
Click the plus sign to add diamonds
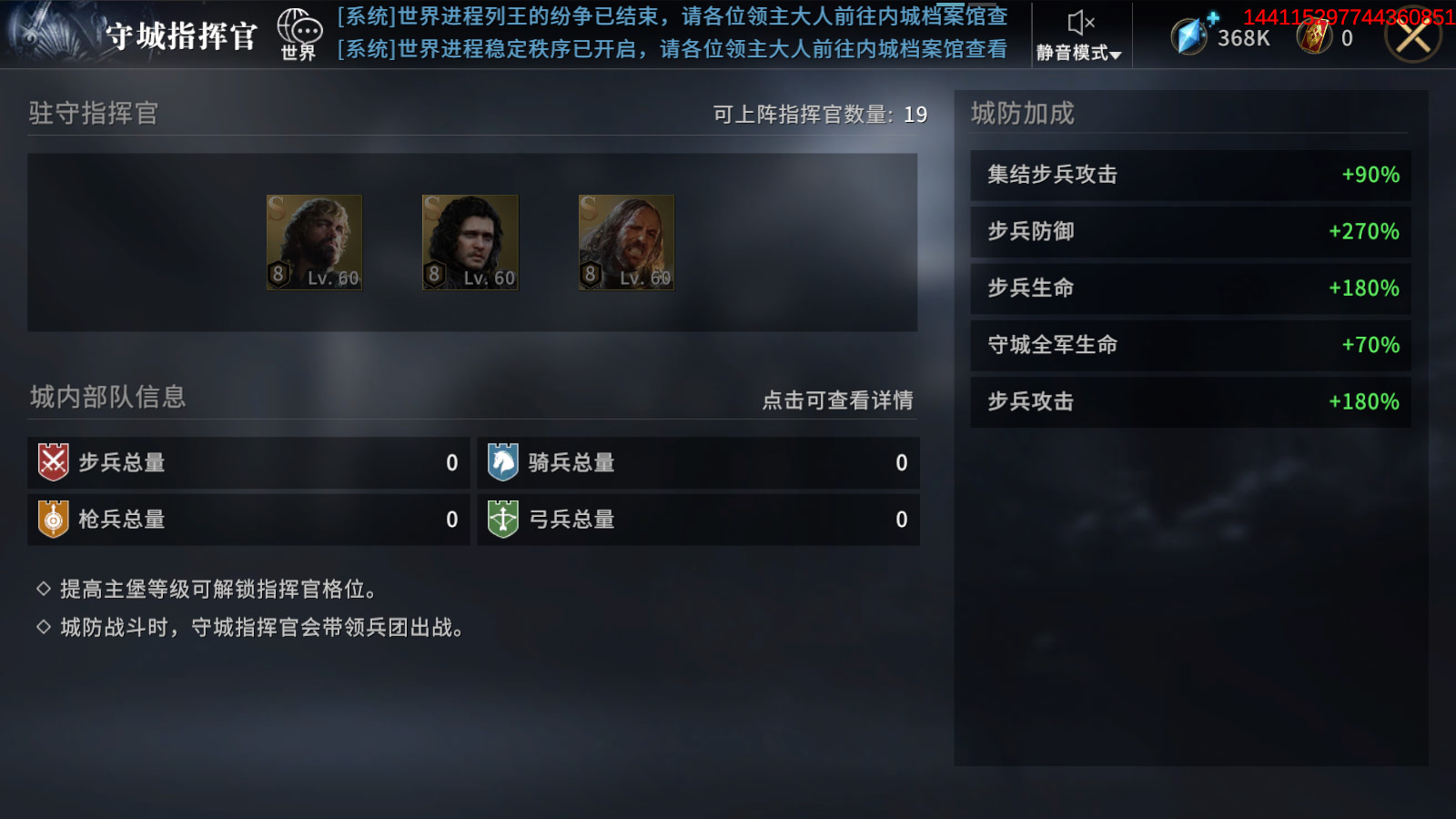[x=1212, y=17]
